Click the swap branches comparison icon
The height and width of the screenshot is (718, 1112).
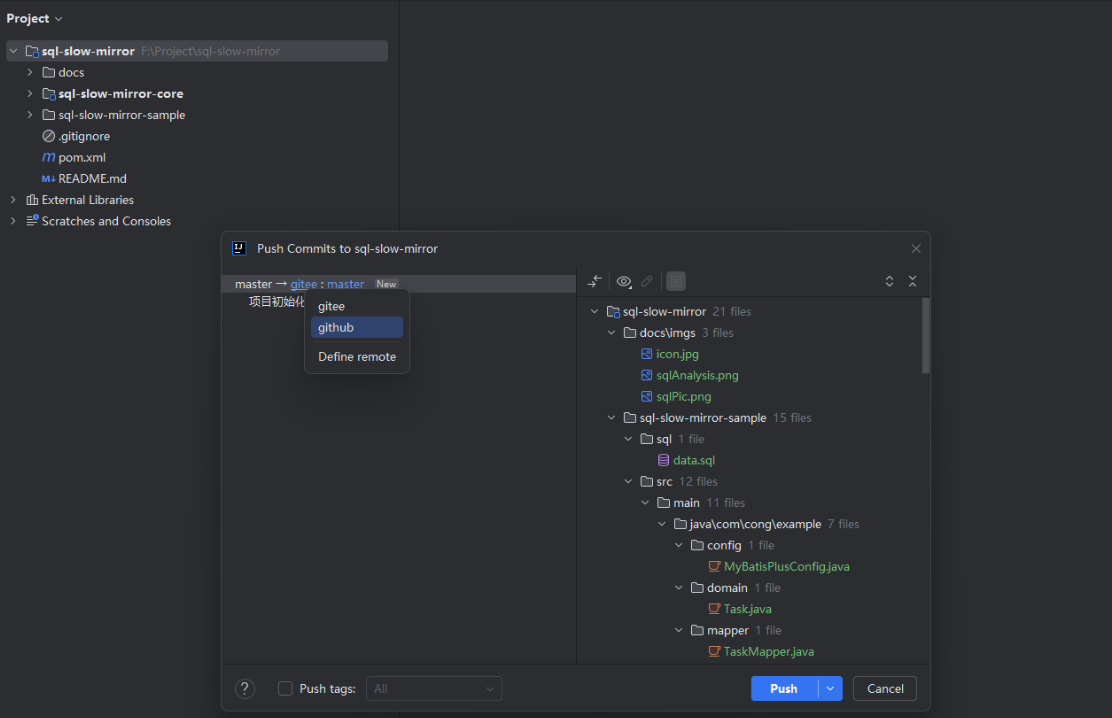(594, 281)
